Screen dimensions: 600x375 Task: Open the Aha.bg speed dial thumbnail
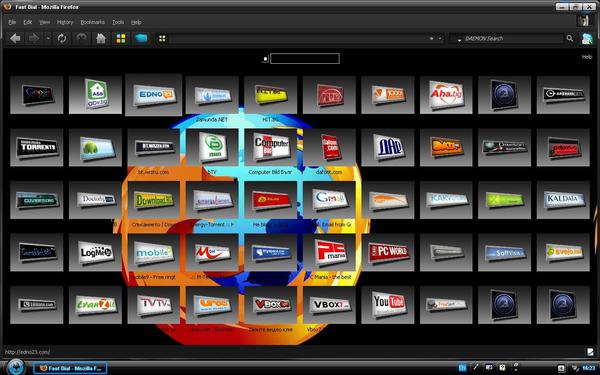click(x=446, y=95)
